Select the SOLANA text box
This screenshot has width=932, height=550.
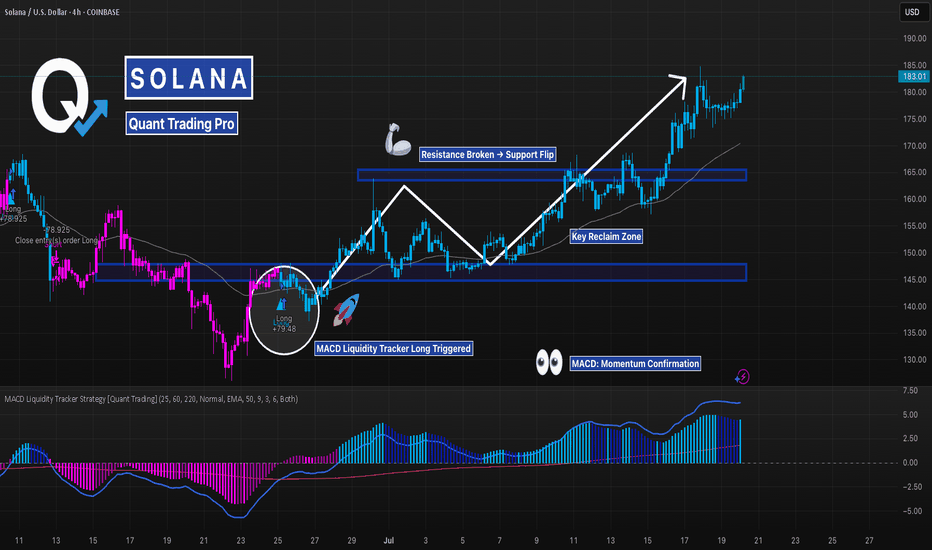coord(188,78)
